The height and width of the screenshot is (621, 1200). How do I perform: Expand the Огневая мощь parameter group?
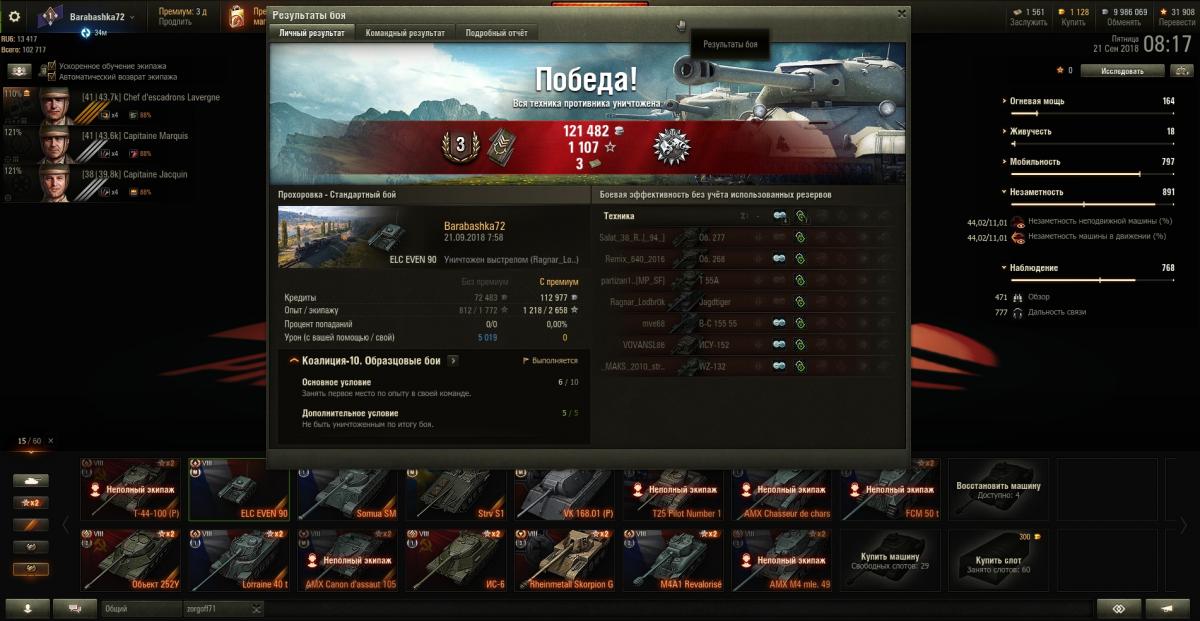(1035, 101)
